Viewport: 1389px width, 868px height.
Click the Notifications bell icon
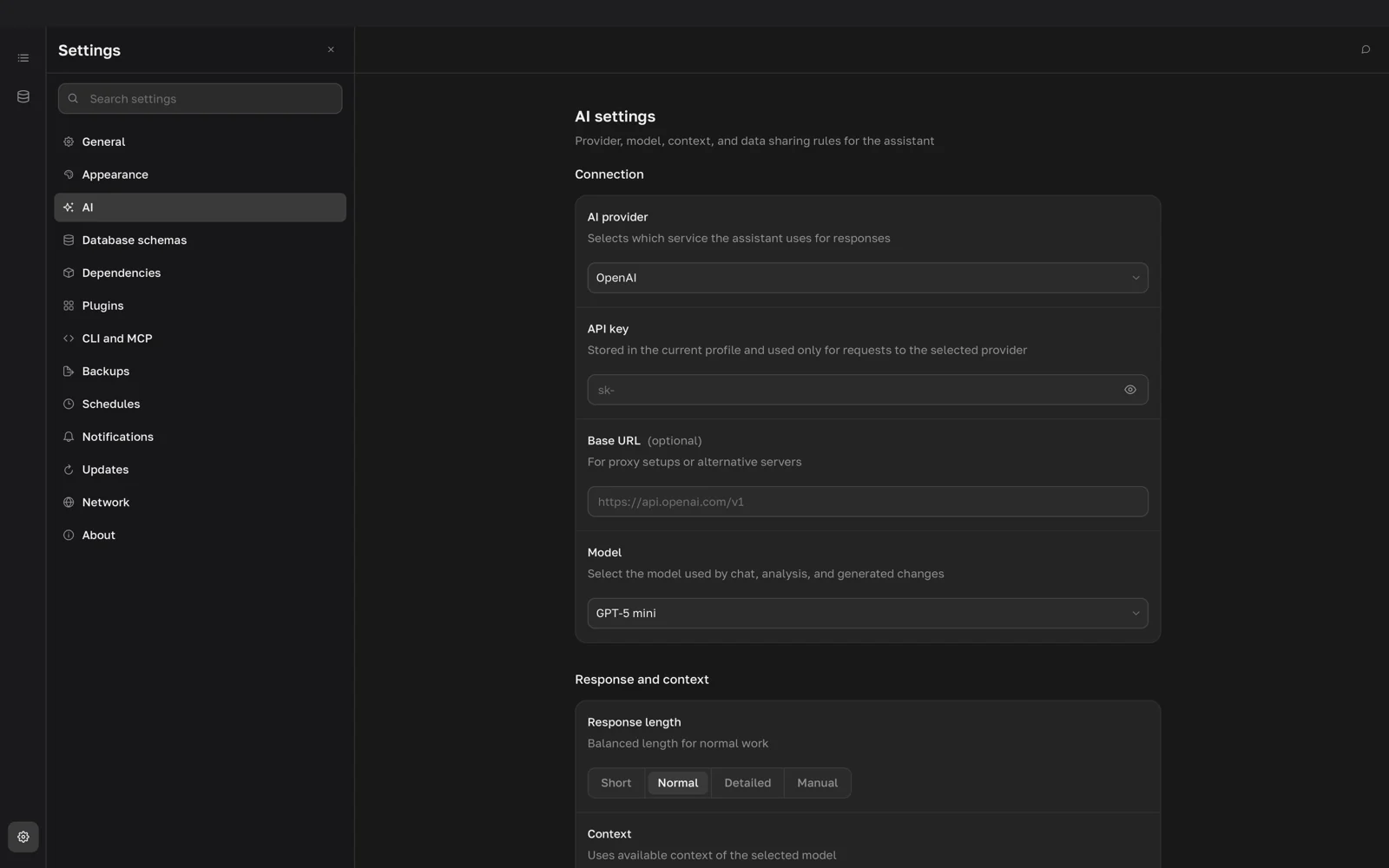coord(69,437)
